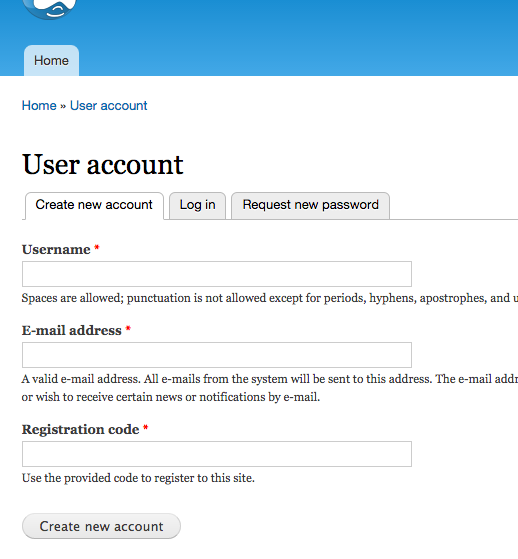Follow the User account breadcrumb link
This screenshot has width=518, height=559.
109,106
